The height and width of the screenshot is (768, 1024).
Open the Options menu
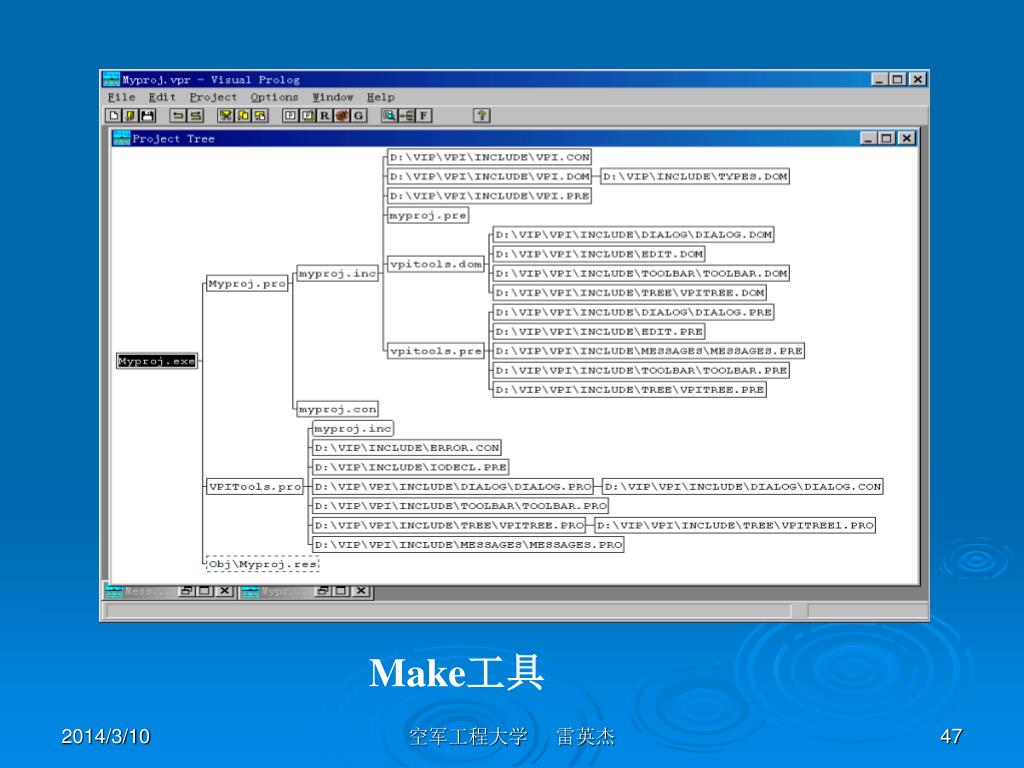[x=274, y=97]
